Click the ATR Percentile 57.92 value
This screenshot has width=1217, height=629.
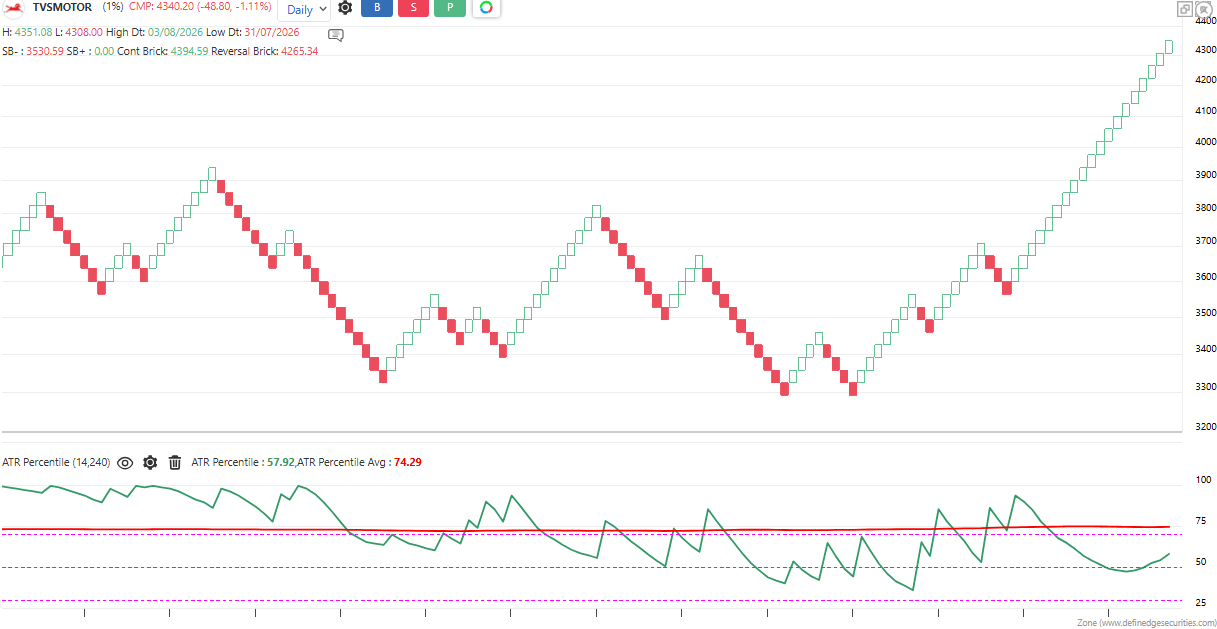pos(280,462)
